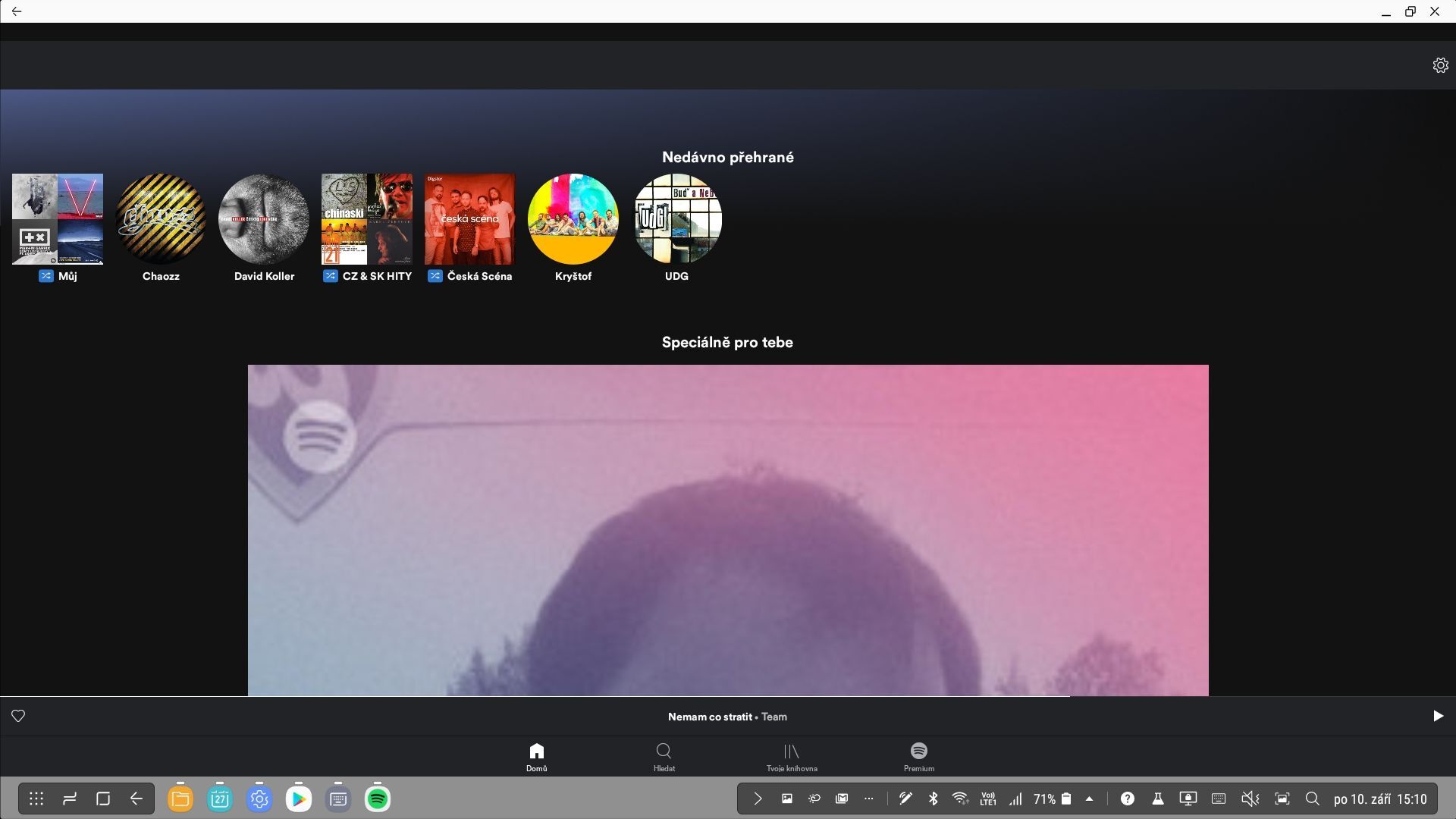Screen dimensions: 1456x819
Task: Open the Můj playlist thumbnail
Action: (x=58, y=219)
